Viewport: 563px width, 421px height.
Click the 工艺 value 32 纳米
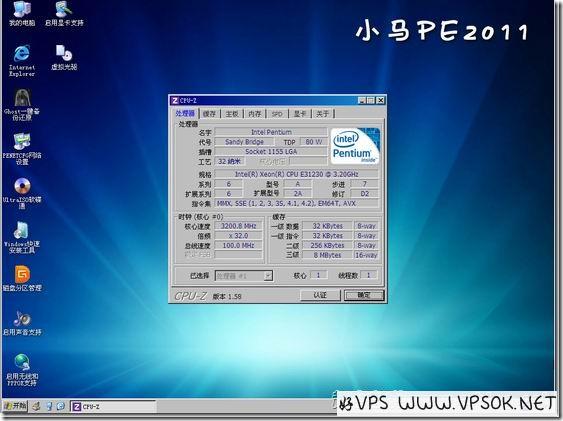[x=229, y=161]
